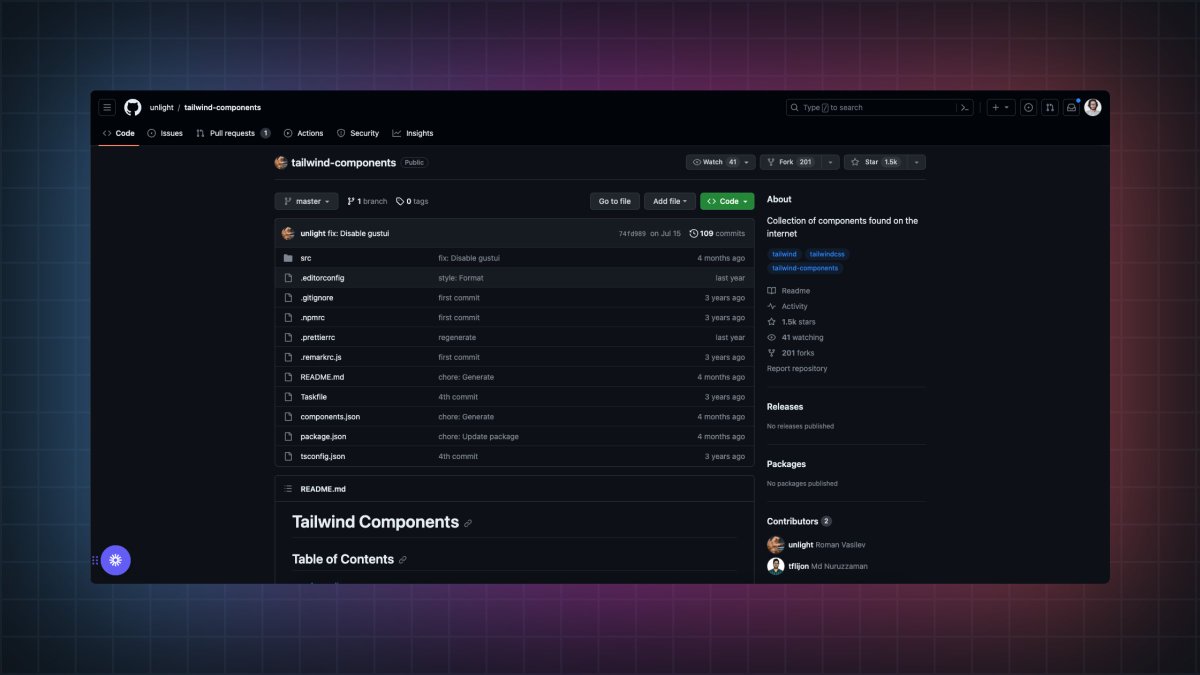The height and width of the screenshot is (675, 1200).
Task: Switch to the Pull requests tab
Action: [x=233, y=133]
